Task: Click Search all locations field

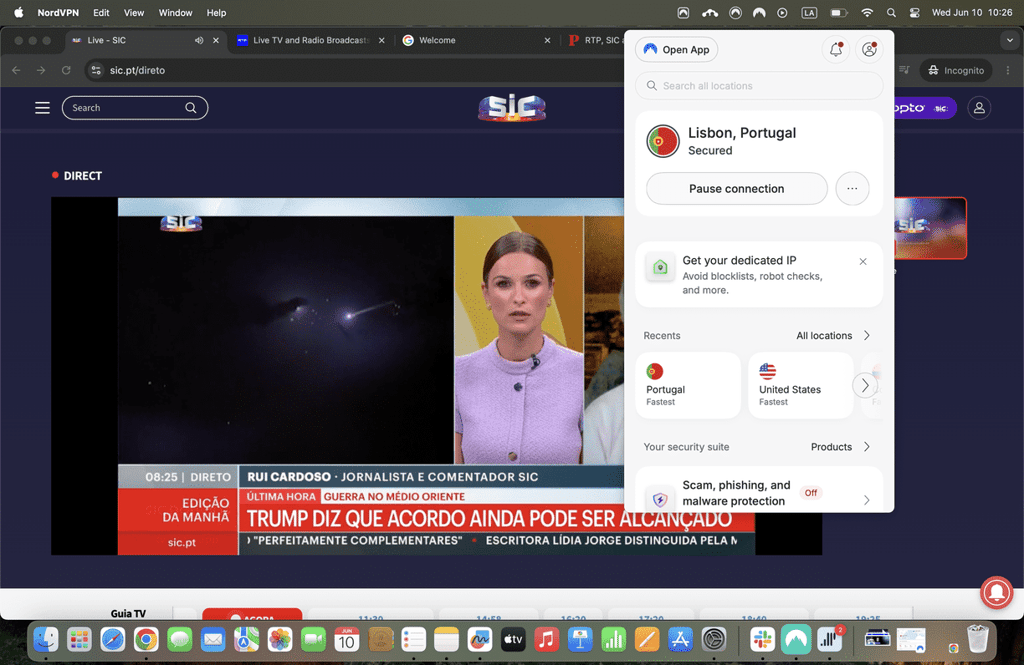Action: click(759, 86)
